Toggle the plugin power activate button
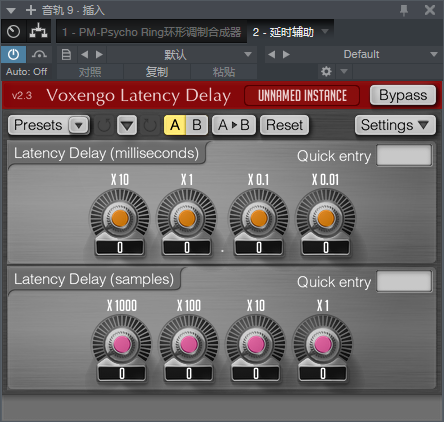 [x=13, y=54]
